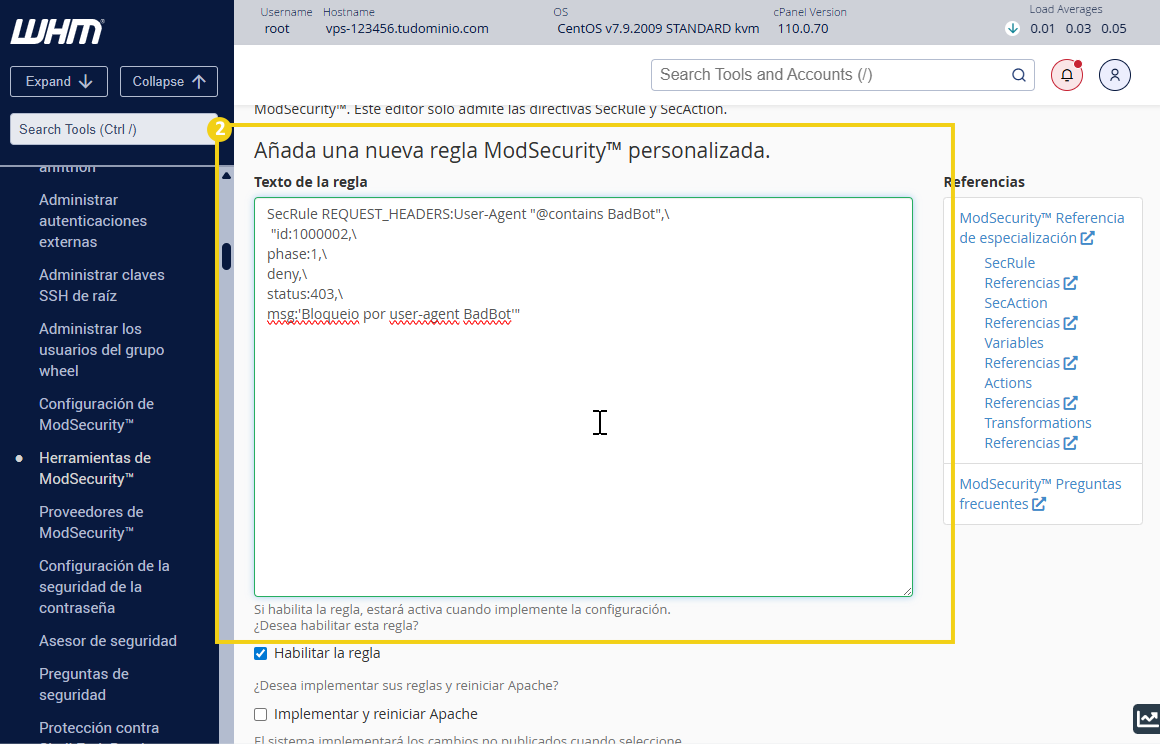The height and width of the screenshot is (744, 1160).
Task: Select 'Herramientas de ModSecurity' in sidebar
Action: [x=95, y=468]
